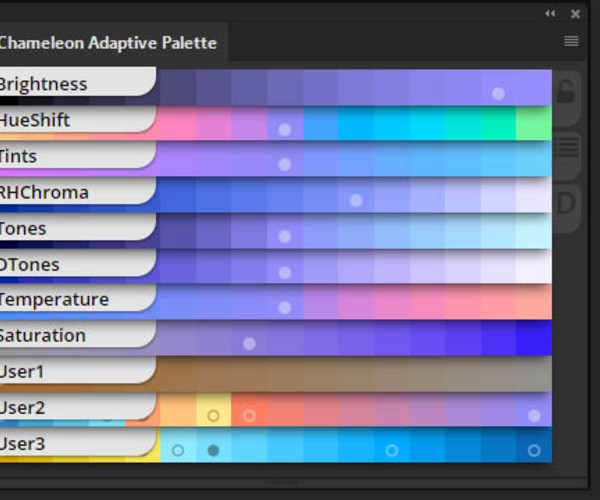Select the filled-dot swatch in User3 row
The image size is (600, 500).
point(214,445)
